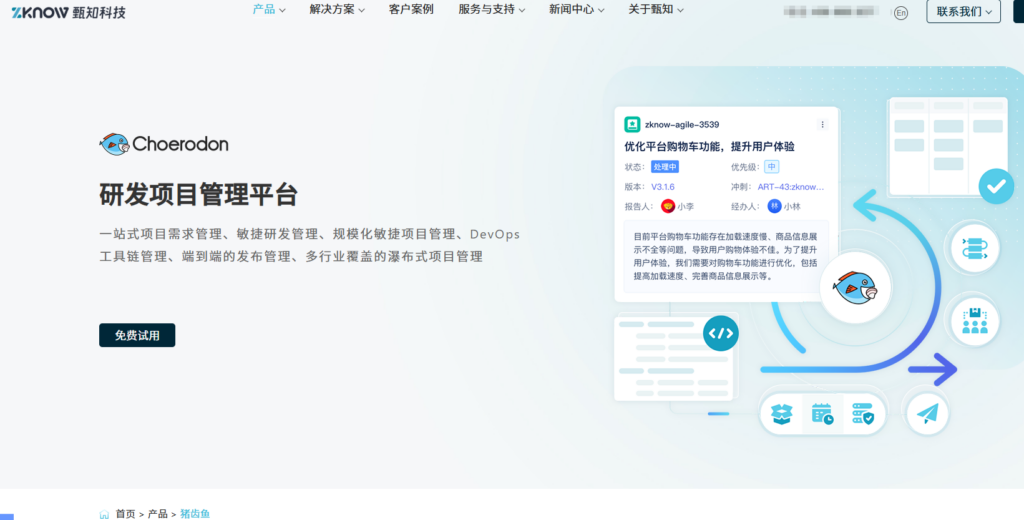Screen dimensions: 1024x520
Task: Click the ZKnow 甄知科技 logo
Action: (x=69, y=12)
